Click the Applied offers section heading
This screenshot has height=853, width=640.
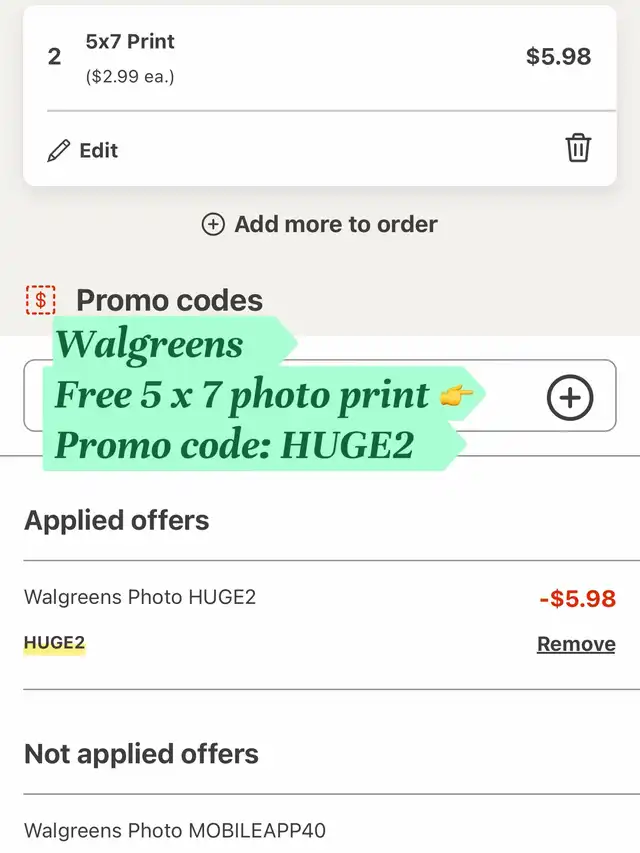pyautogui.click(x=116, y=521)
